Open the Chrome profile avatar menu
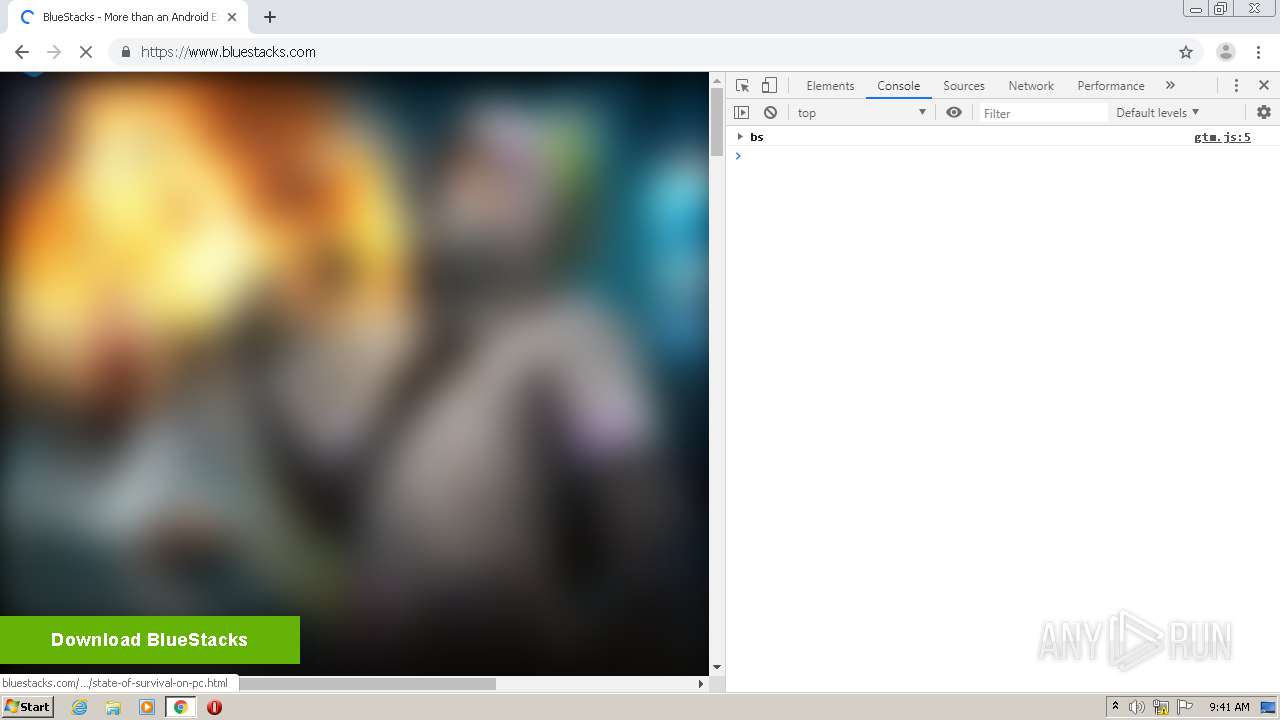The height and width of the screenshot is (720, 1280). [x=1225, y=52]
